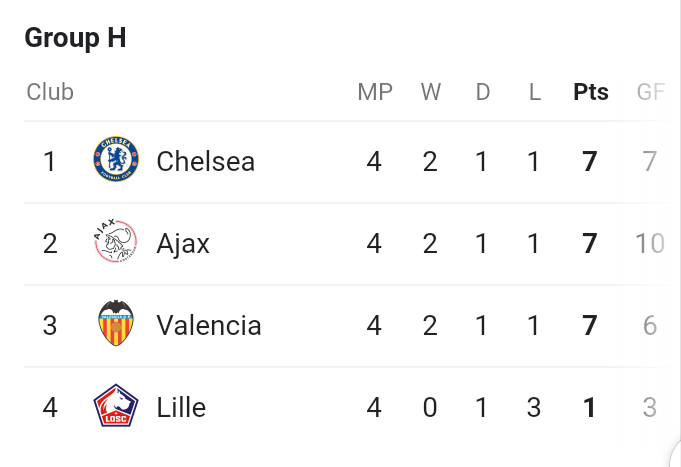This screenshot has width=681, height=467.
Task: Click Chelsea's points value of 7
Action: click(x=589, y=162)
